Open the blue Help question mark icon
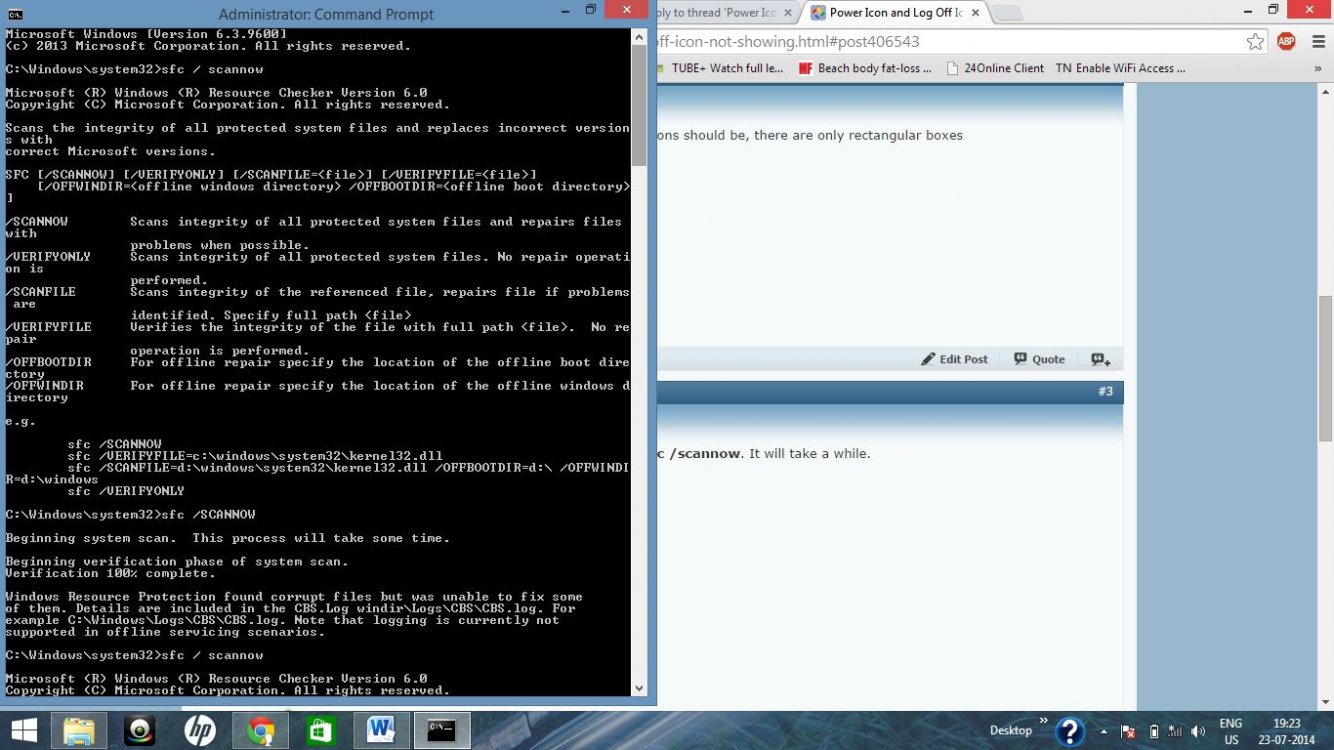The height and width of the screenshot is (750, 1334). click(1070, 732)
